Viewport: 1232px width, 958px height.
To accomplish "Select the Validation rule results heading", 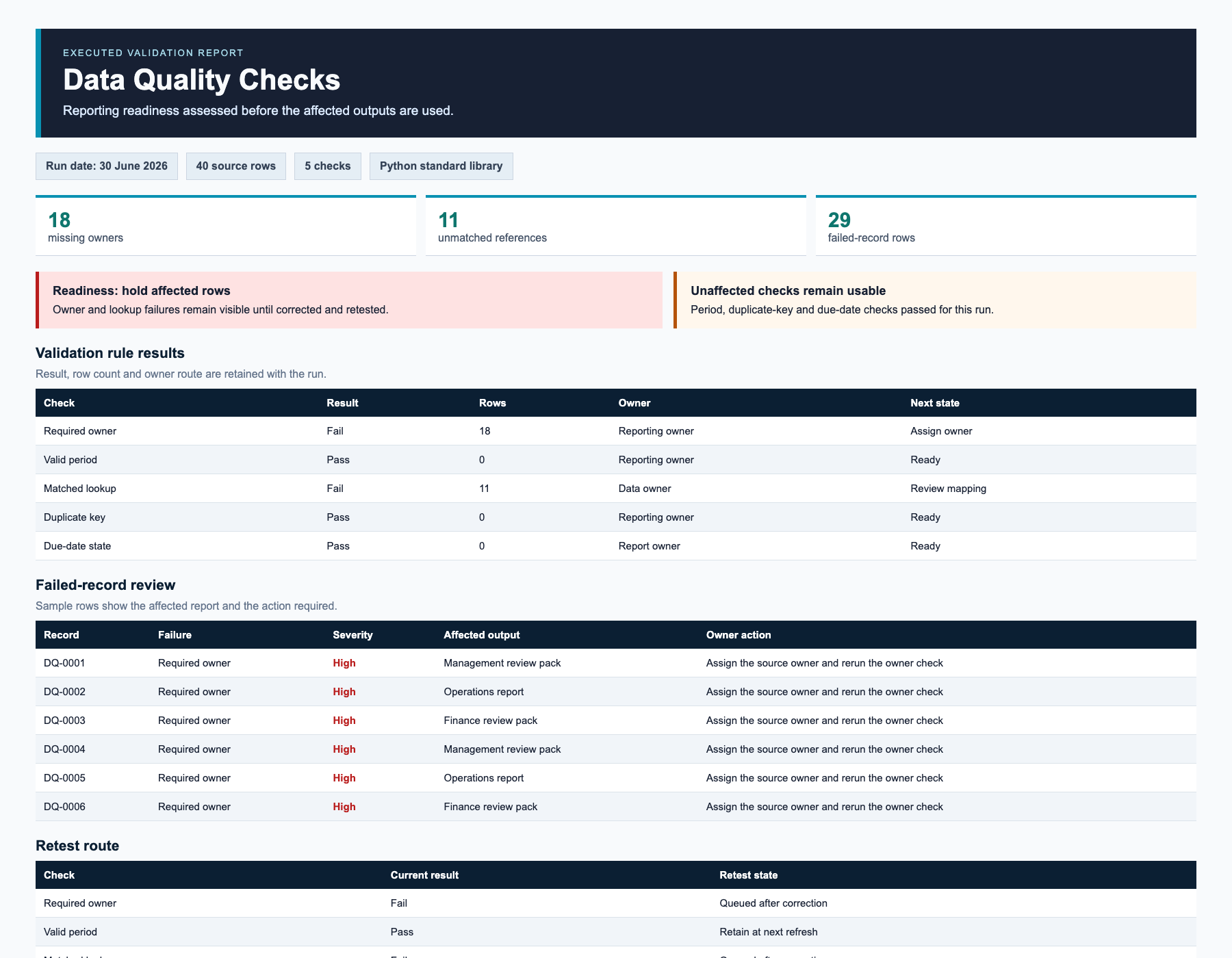I will 110,353.
